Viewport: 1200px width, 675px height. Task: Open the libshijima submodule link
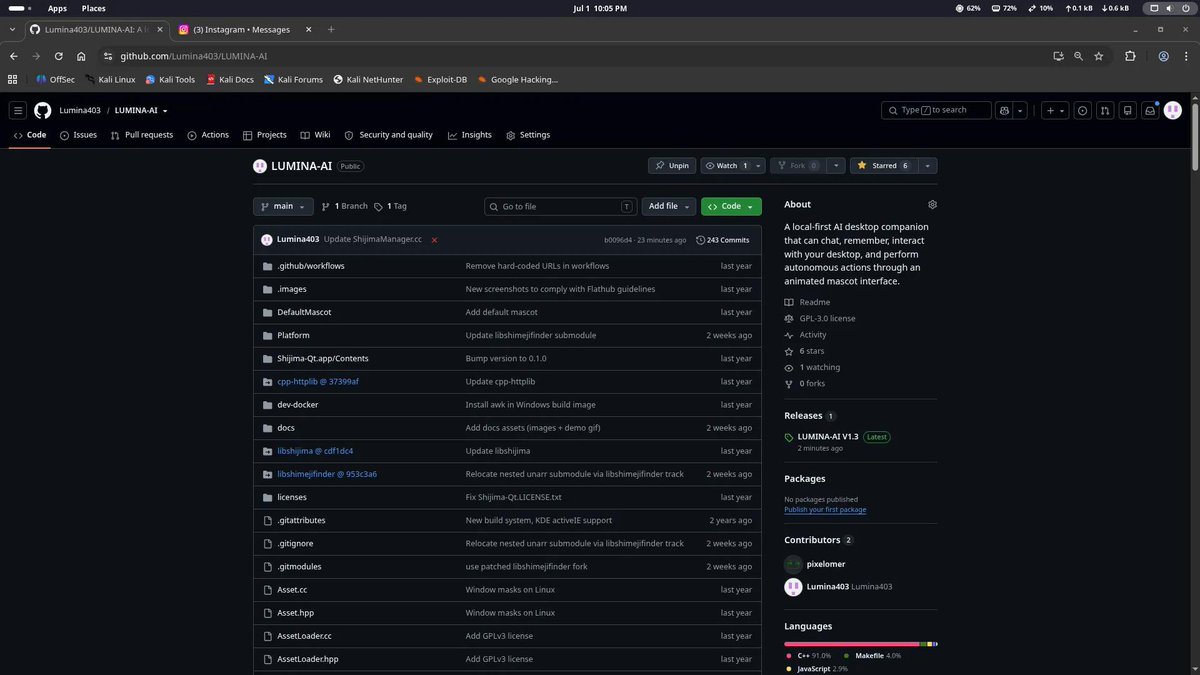(315, 451)
